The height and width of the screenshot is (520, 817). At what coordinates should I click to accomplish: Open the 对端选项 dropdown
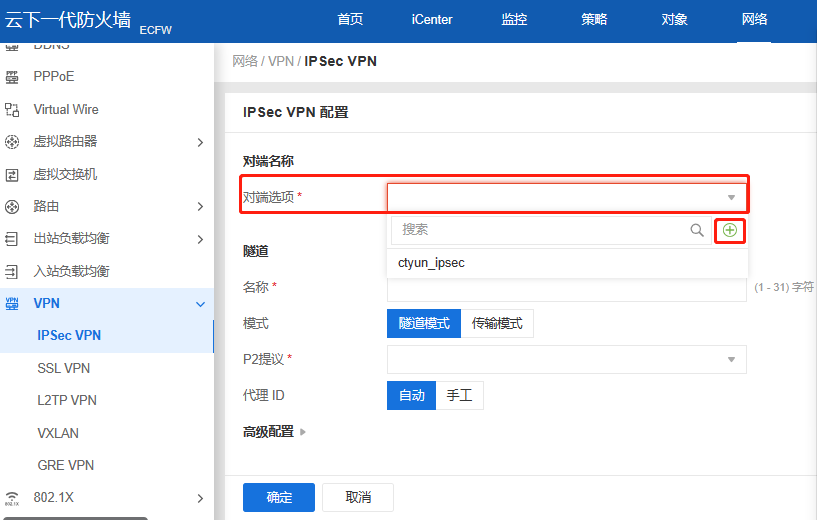pyautogui.click(x=566, y=197)
